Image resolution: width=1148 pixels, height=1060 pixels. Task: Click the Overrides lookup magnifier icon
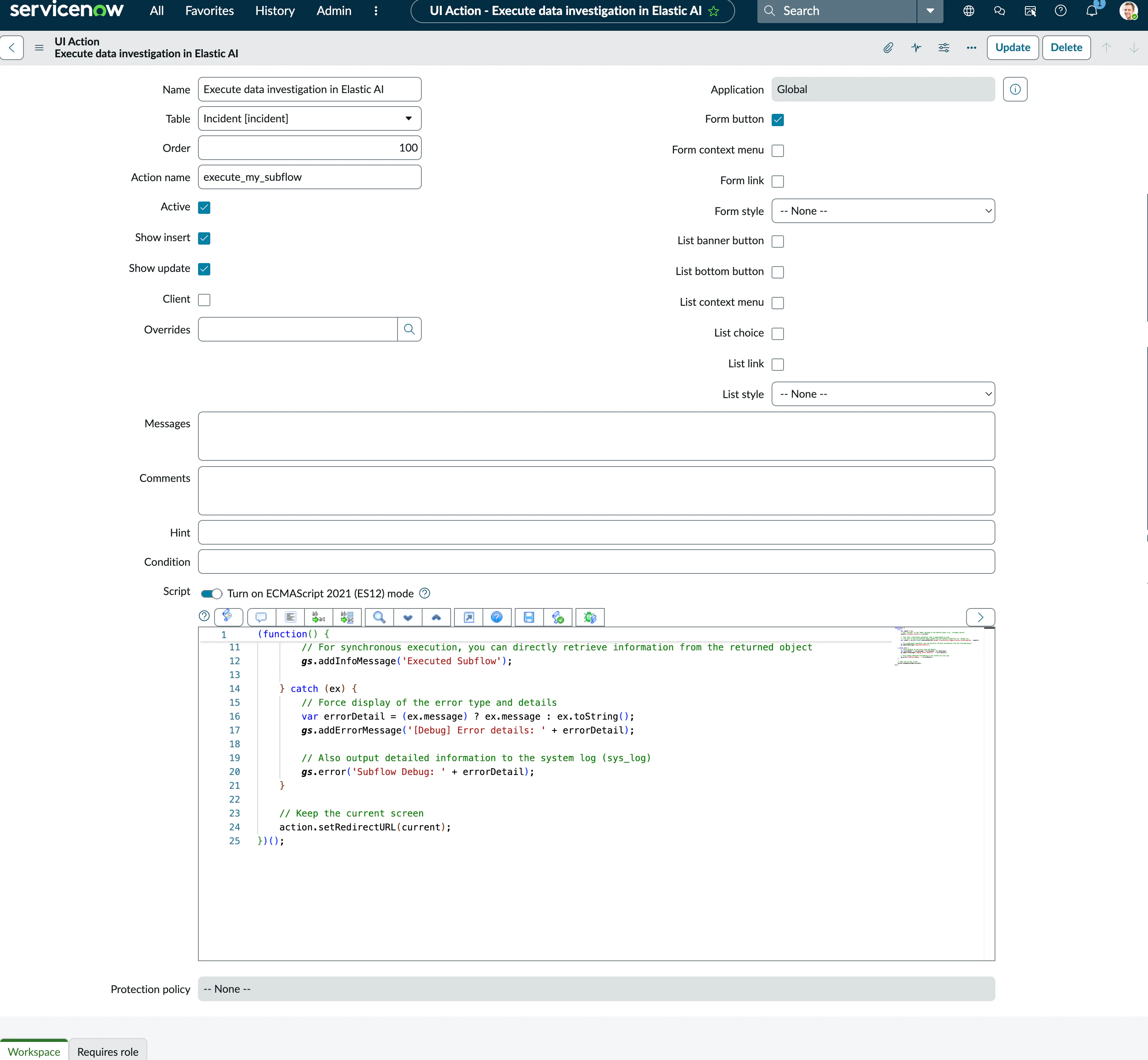(409, 329)
